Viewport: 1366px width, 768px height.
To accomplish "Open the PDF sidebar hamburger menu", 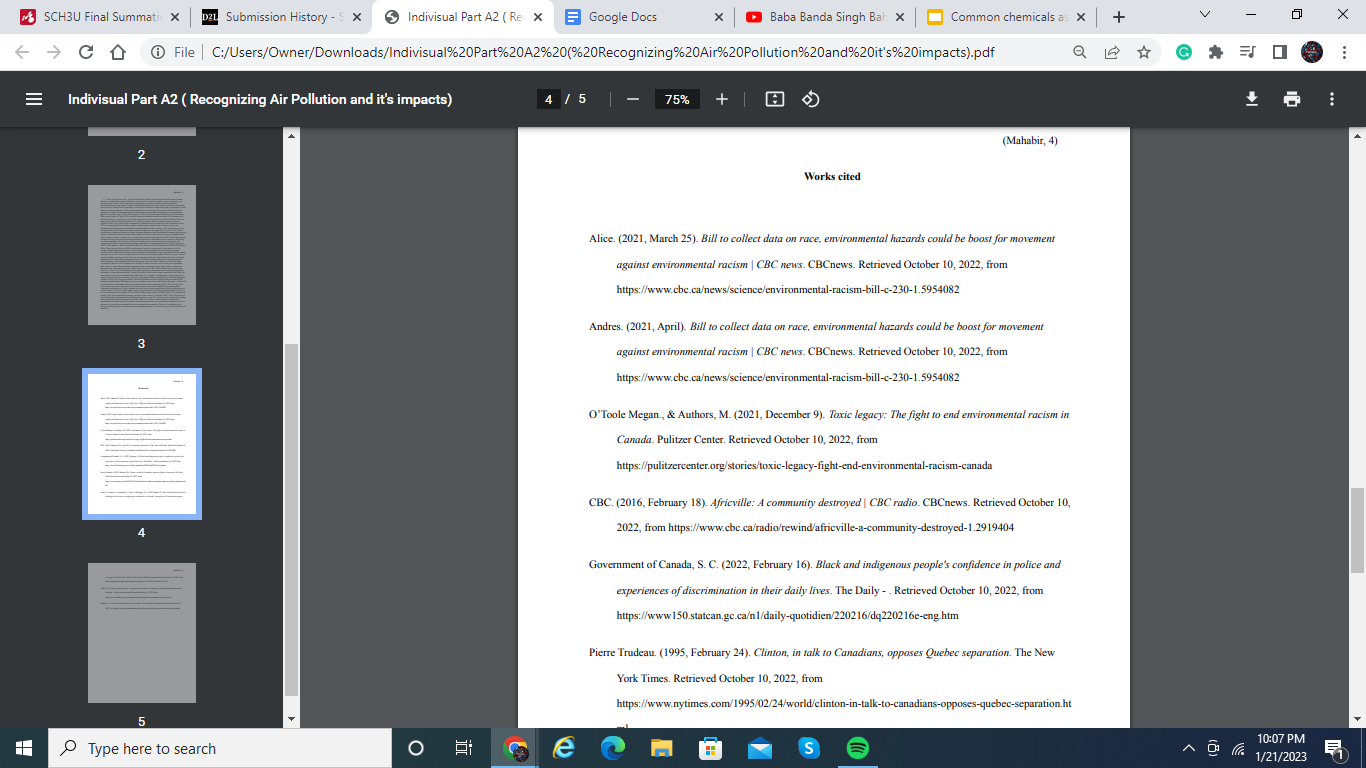I will tap(34, 99).
